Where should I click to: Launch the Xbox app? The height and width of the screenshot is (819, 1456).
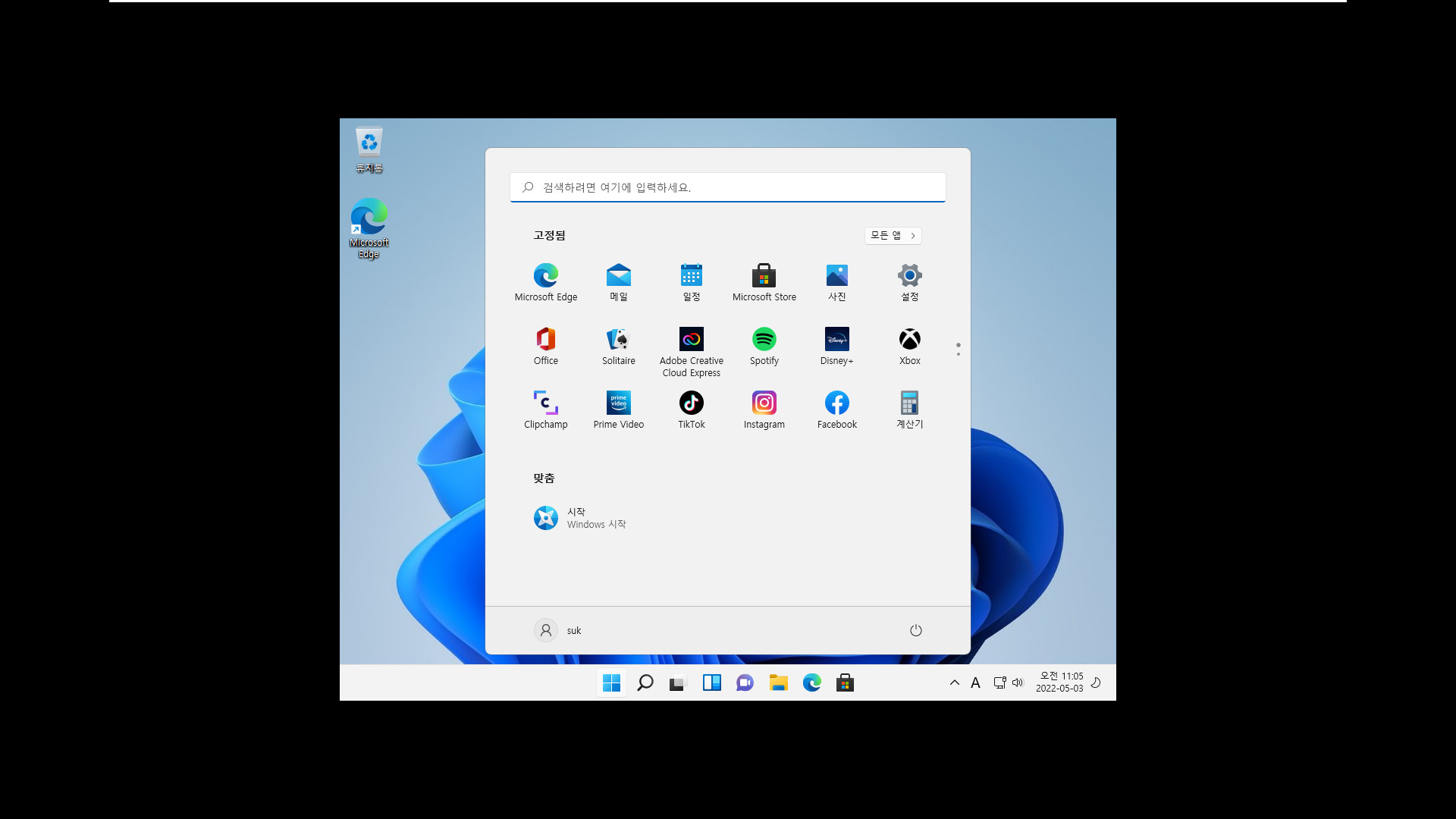pos(910,346)
